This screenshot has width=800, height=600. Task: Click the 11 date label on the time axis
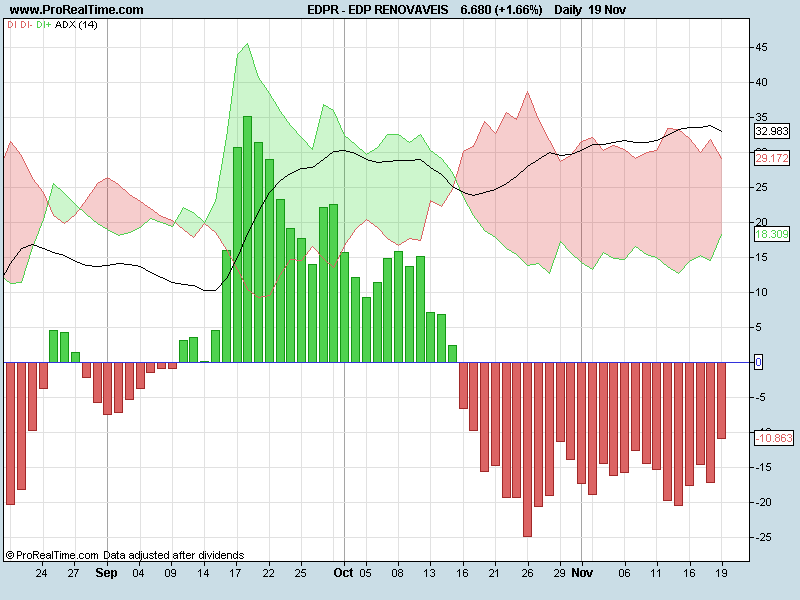(x=656, y=573)
